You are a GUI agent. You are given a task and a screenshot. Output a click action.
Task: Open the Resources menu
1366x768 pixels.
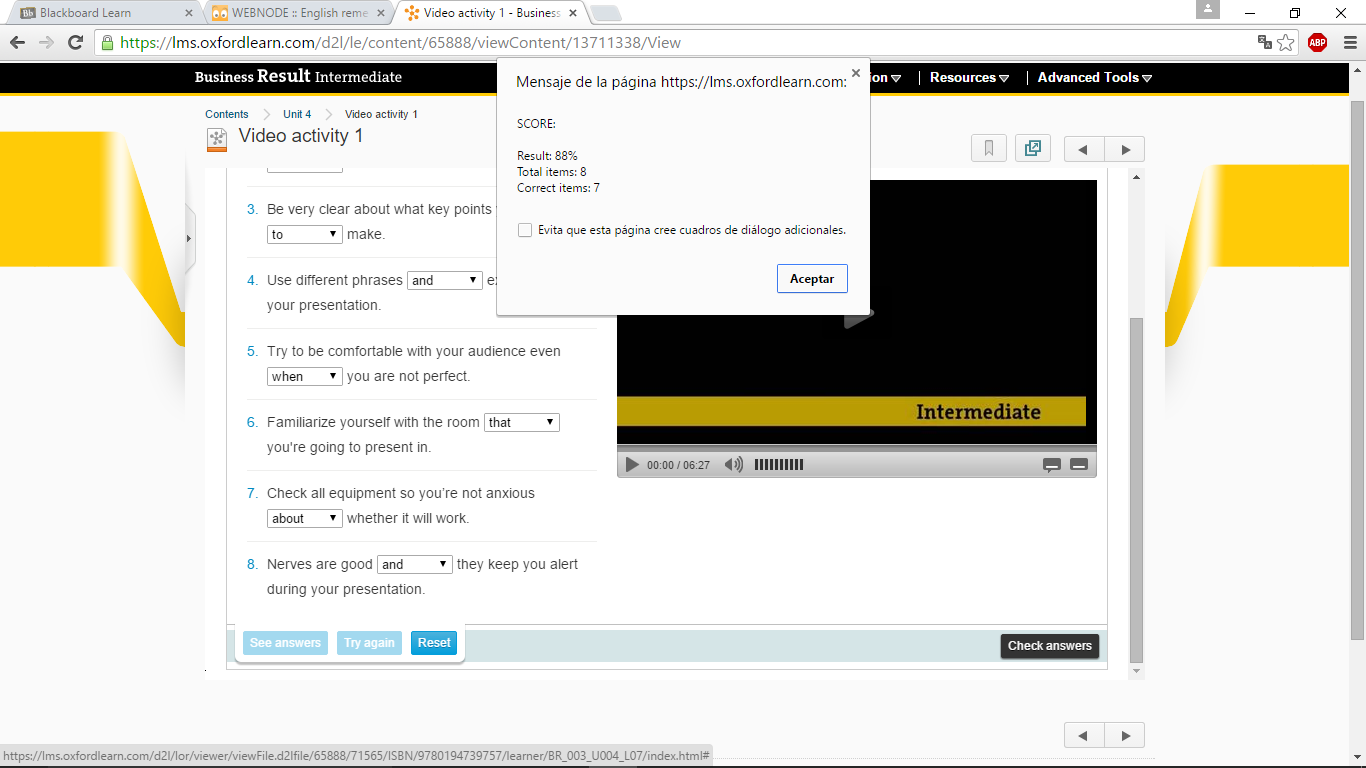(969, 78)
